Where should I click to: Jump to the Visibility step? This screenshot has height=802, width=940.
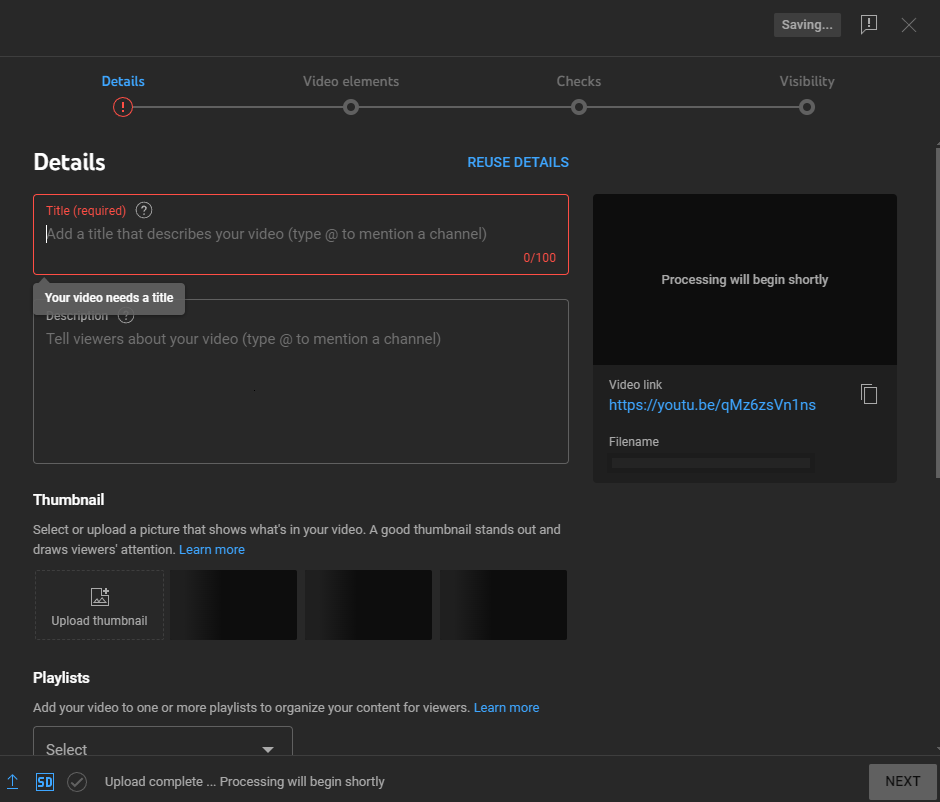(807, 82)
